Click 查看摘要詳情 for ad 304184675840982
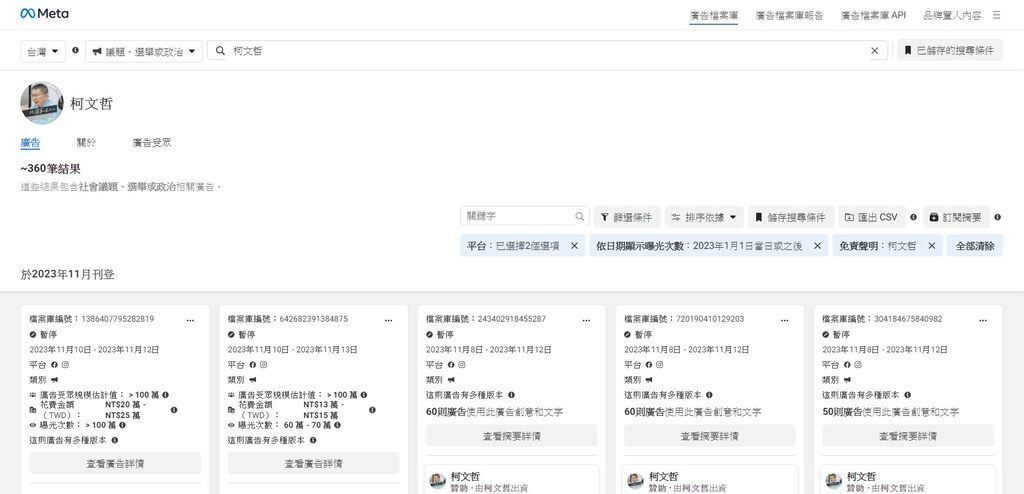Screen dimensions: 1024x494 click(x=908, y=436)
